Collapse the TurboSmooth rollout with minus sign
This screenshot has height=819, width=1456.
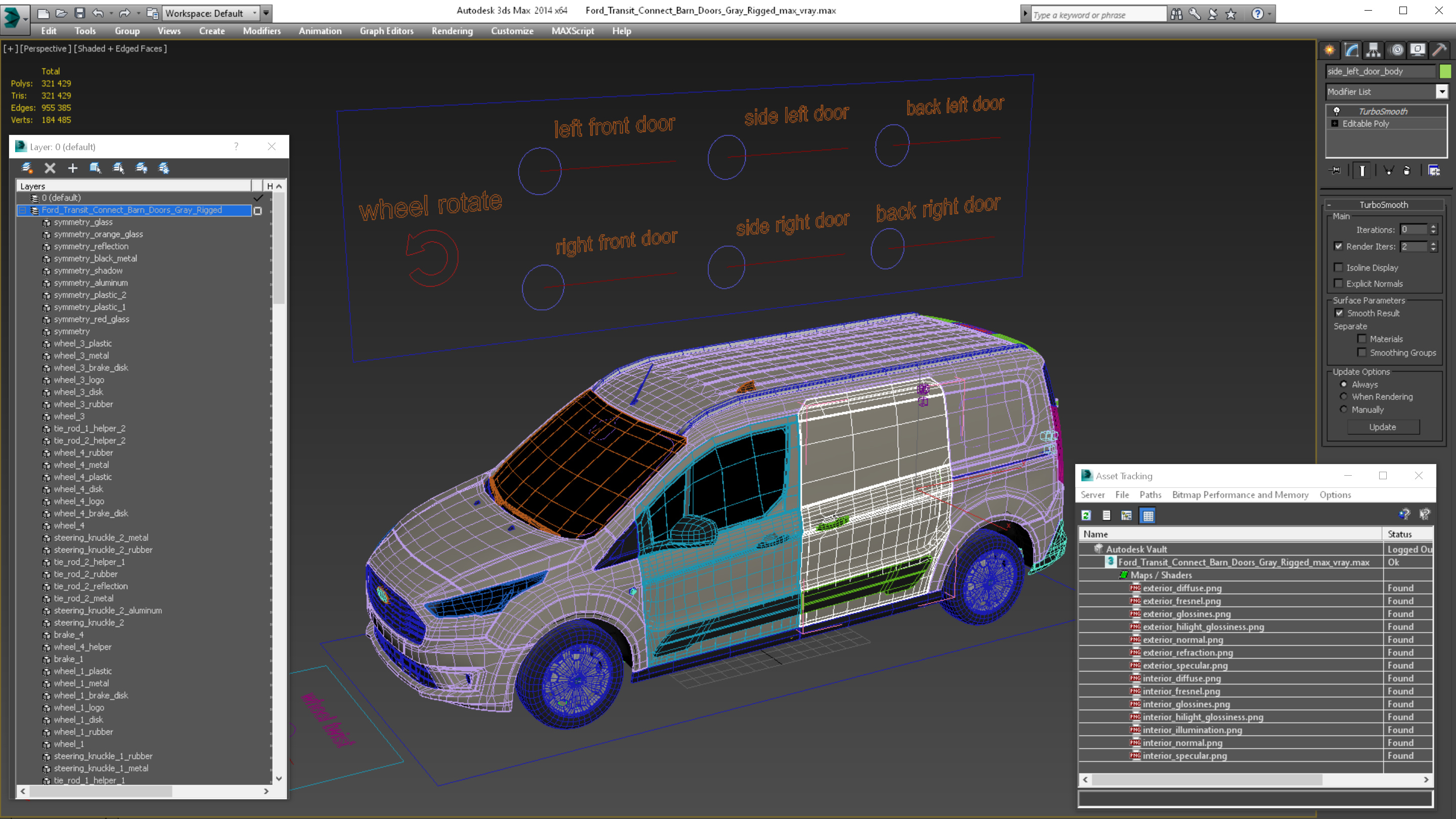tap(1329, 205)
